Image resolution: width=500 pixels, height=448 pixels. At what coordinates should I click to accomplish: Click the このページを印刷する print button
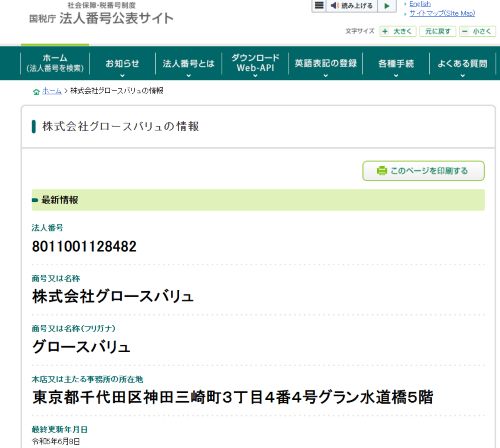[423, 171]
